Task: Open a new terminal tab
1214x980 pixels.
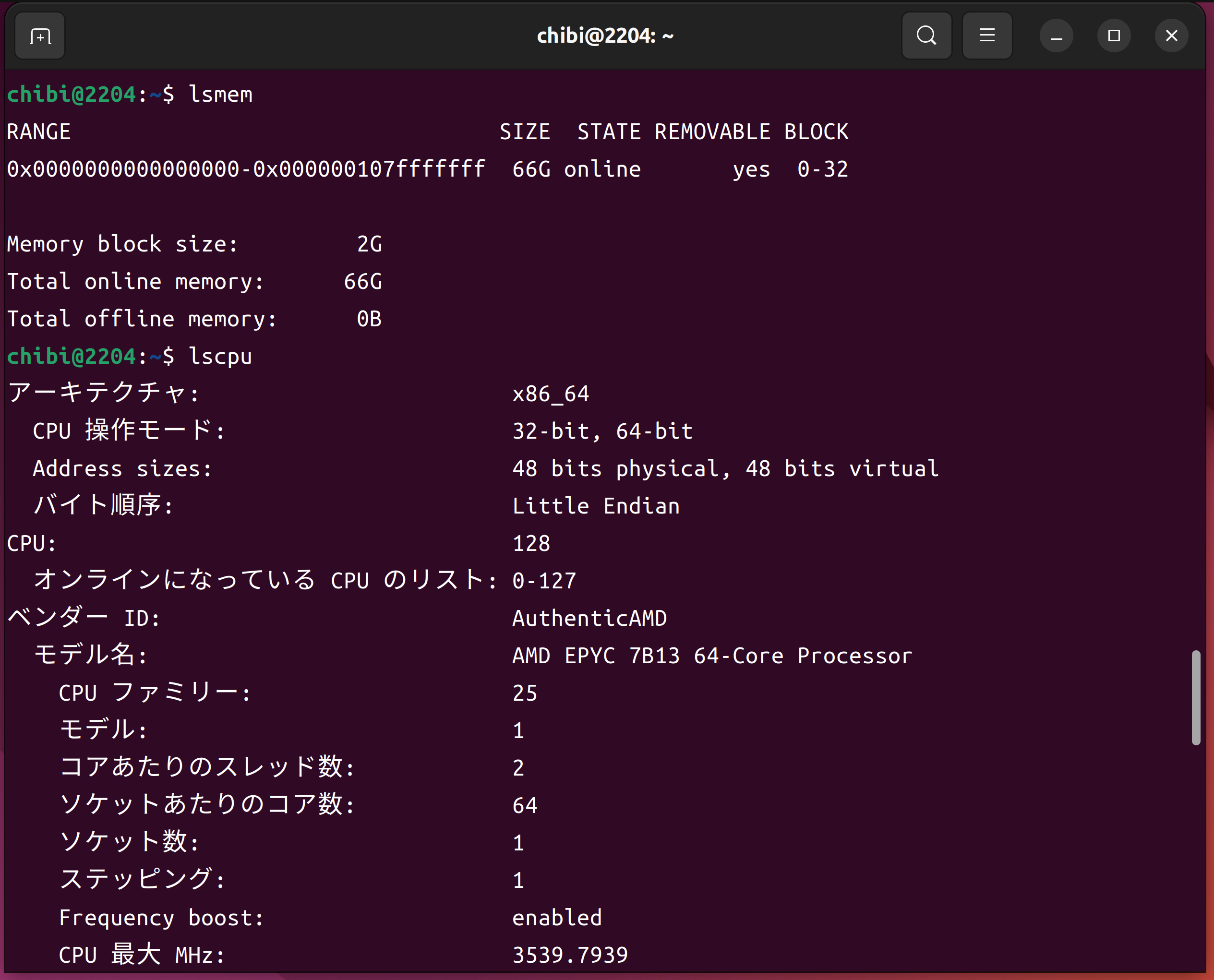Action: point(40,36)
